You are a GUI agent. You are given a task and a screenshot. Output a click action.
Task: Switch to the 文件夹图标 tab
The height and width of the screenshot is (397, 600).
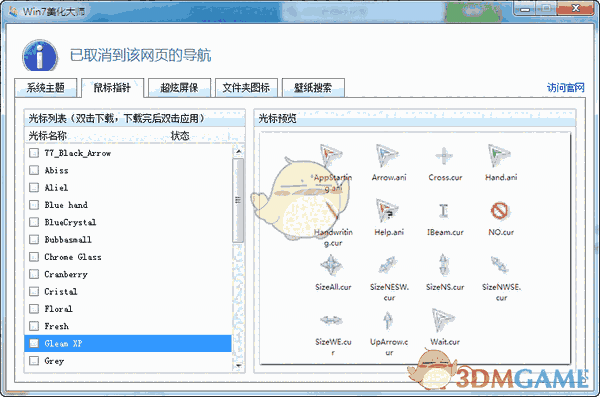[x=246, y=88]
